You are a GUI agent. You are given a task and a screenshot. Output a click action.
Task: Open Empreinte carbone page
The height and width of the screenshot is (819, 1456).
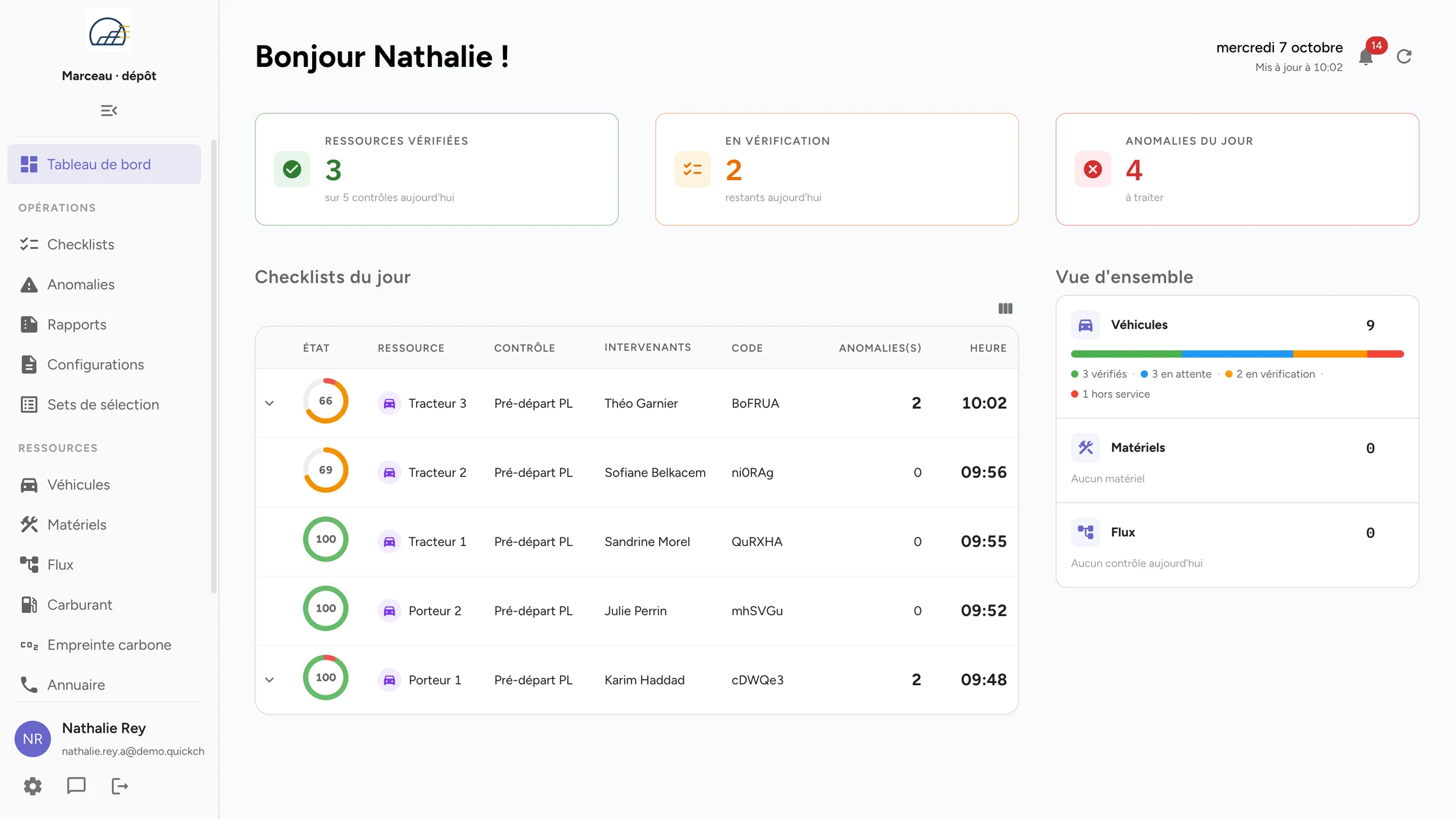(x=104, y=645)
